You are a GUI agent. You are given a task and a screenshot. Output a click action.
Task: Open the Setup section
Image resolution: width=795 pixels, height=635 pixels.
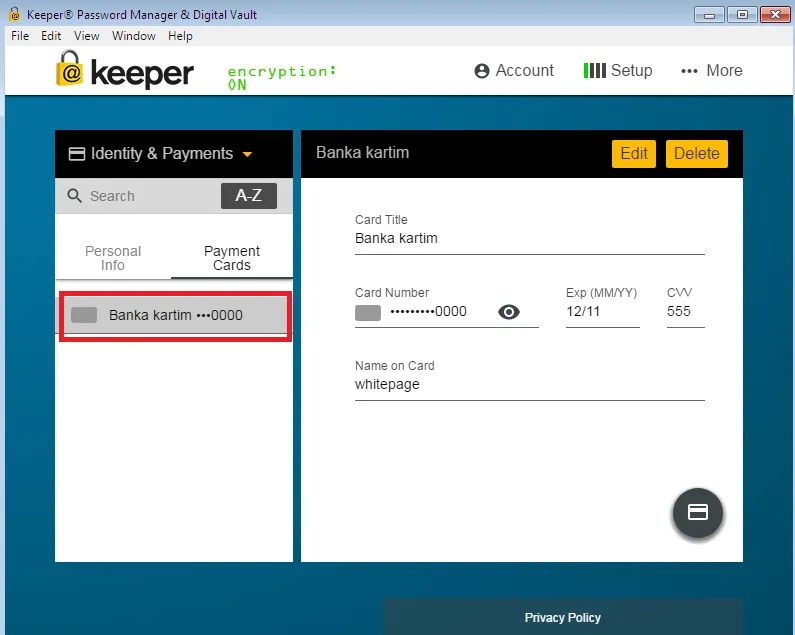click(618, 70)
